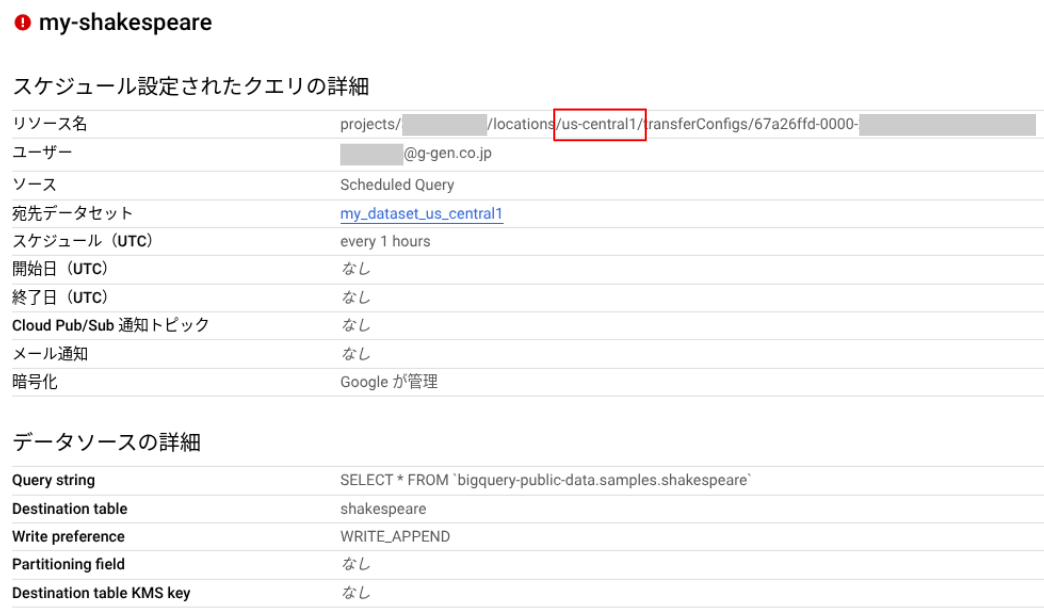This screenshot has height=614, width=1044.
Task: Click the スケジュール（UTC） label
Action: [83, 241]
